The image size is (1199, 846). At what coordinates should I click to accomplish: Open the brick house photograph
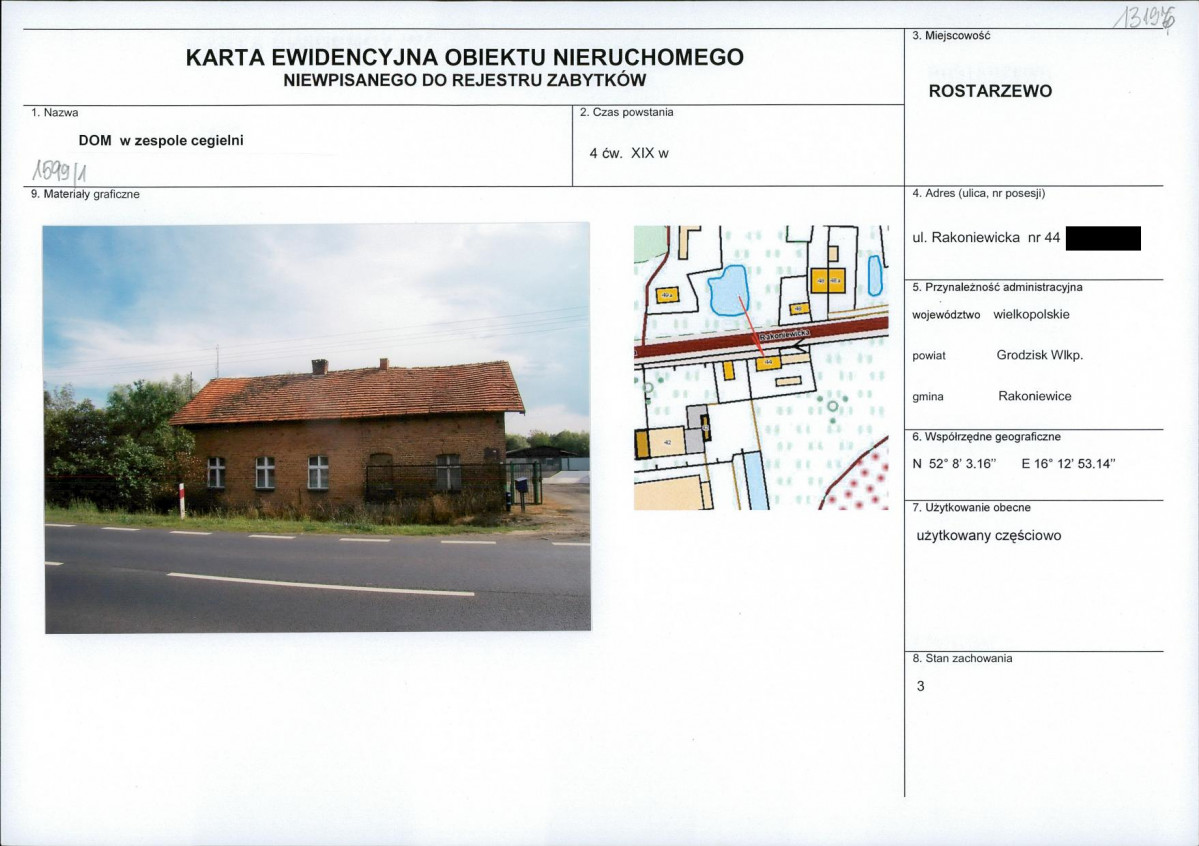pyautogui.click(x=317, y=428)
